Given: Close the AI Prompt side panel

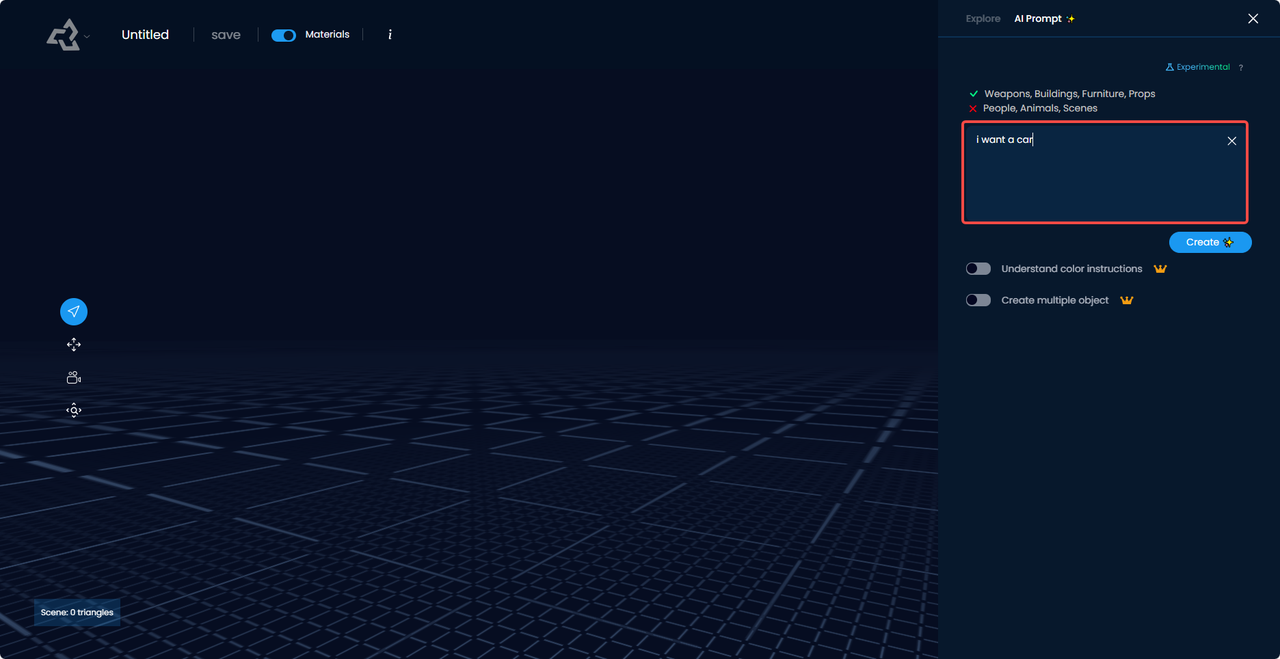Looking at the screenshot, I should pos(1253,19).
